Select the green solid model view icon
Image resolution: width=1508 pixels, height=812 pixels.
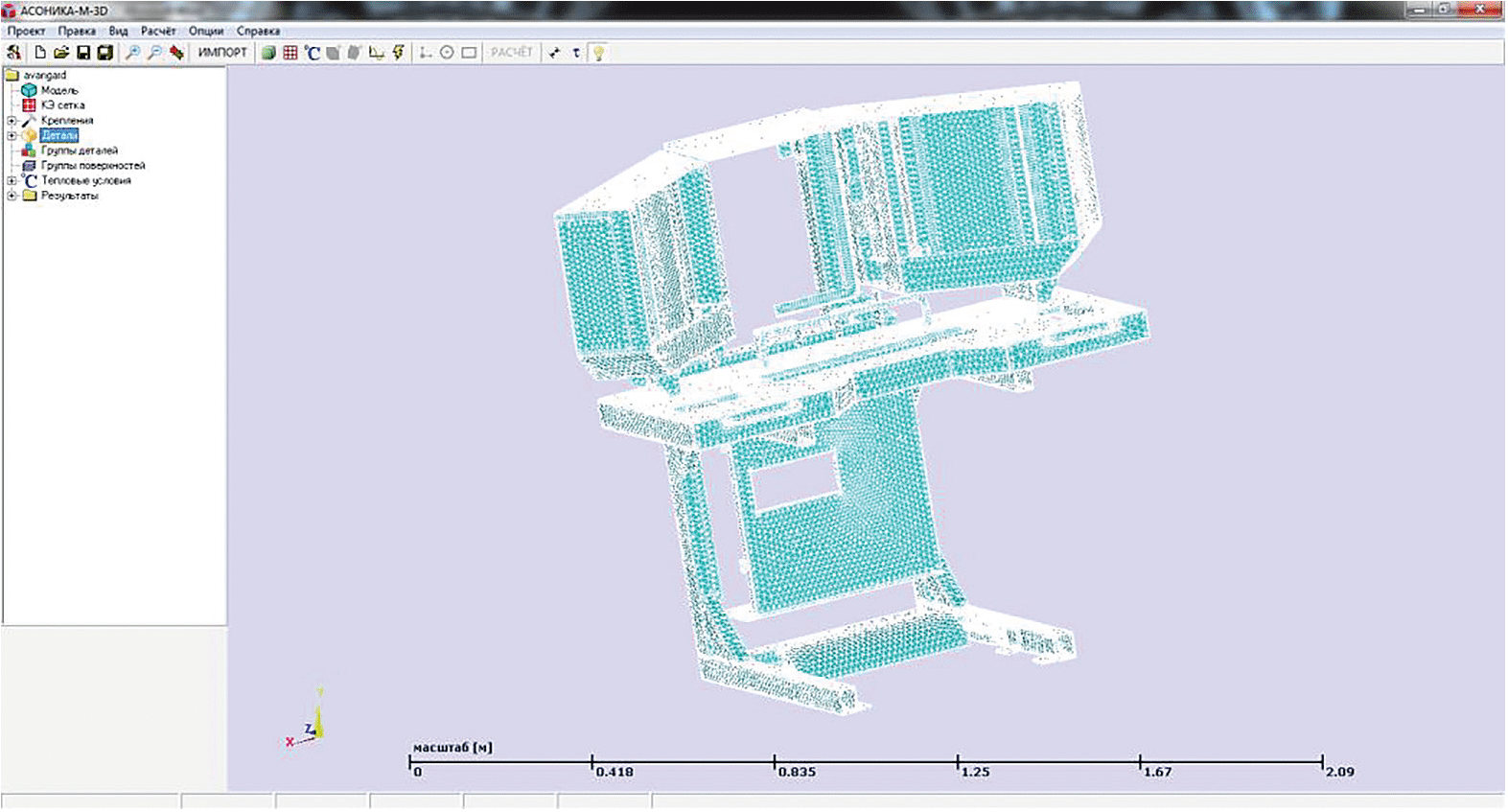click(269, 53)
